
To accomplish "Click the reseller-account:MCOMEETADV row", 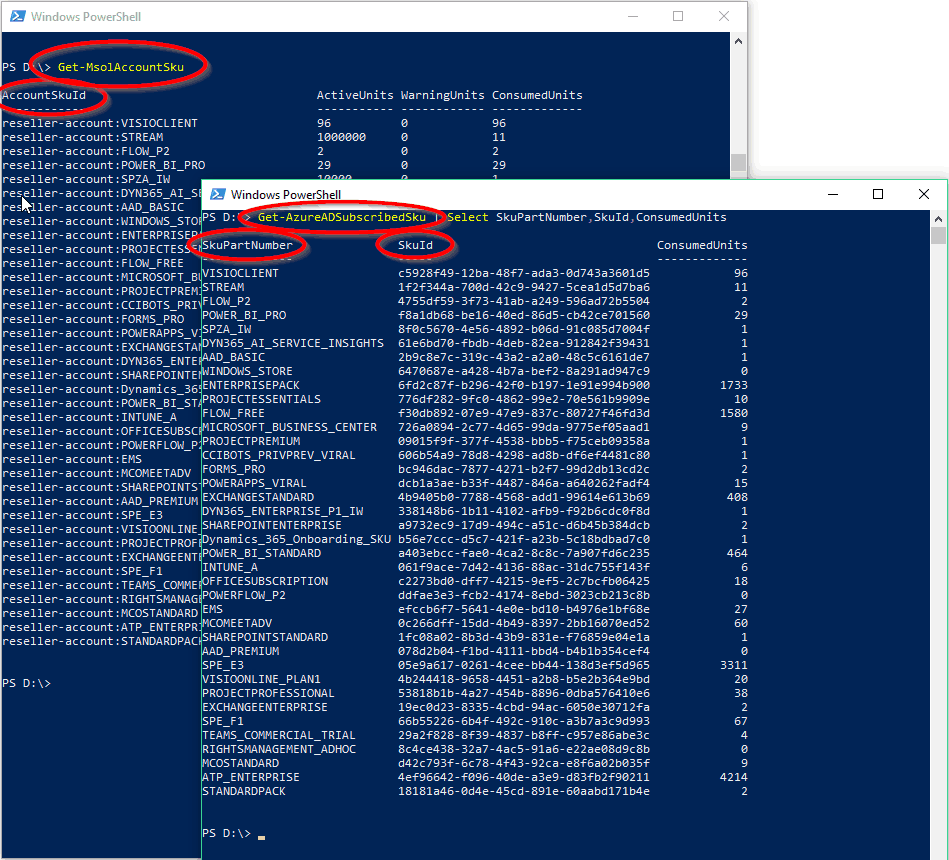I will [96, 473].
